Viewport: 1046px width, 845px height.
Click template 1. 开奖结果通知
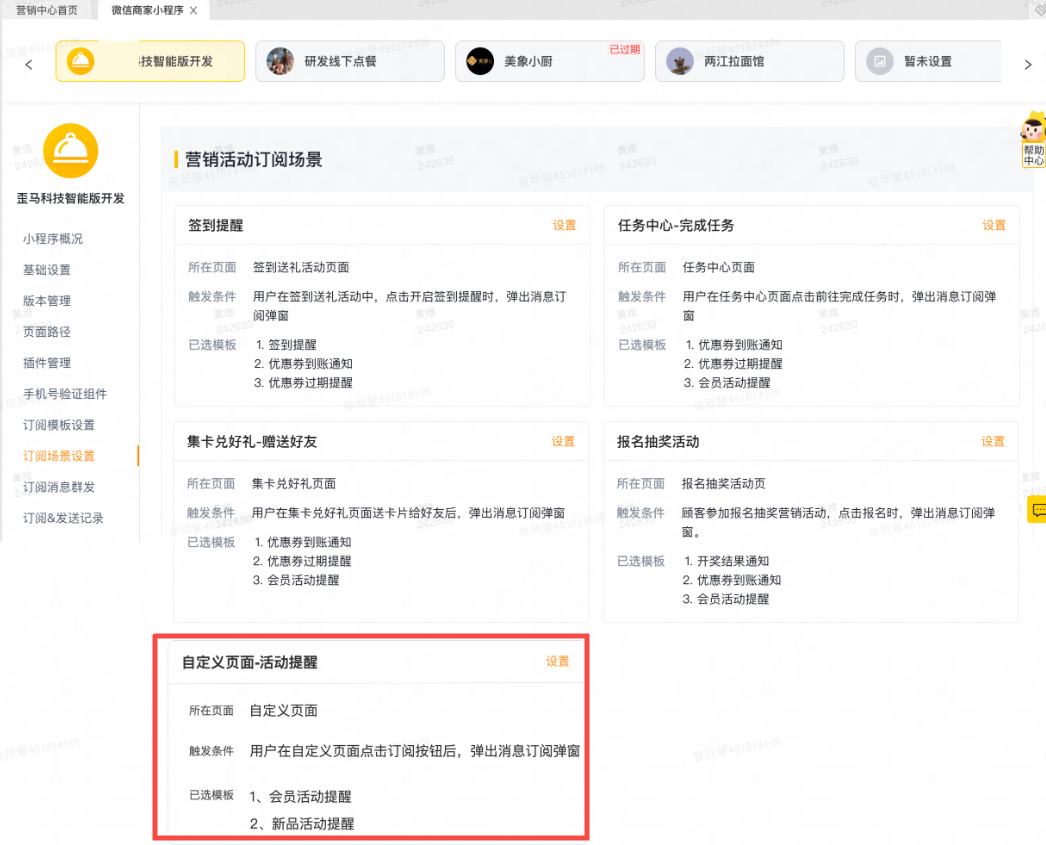click(x=726, y=561)
